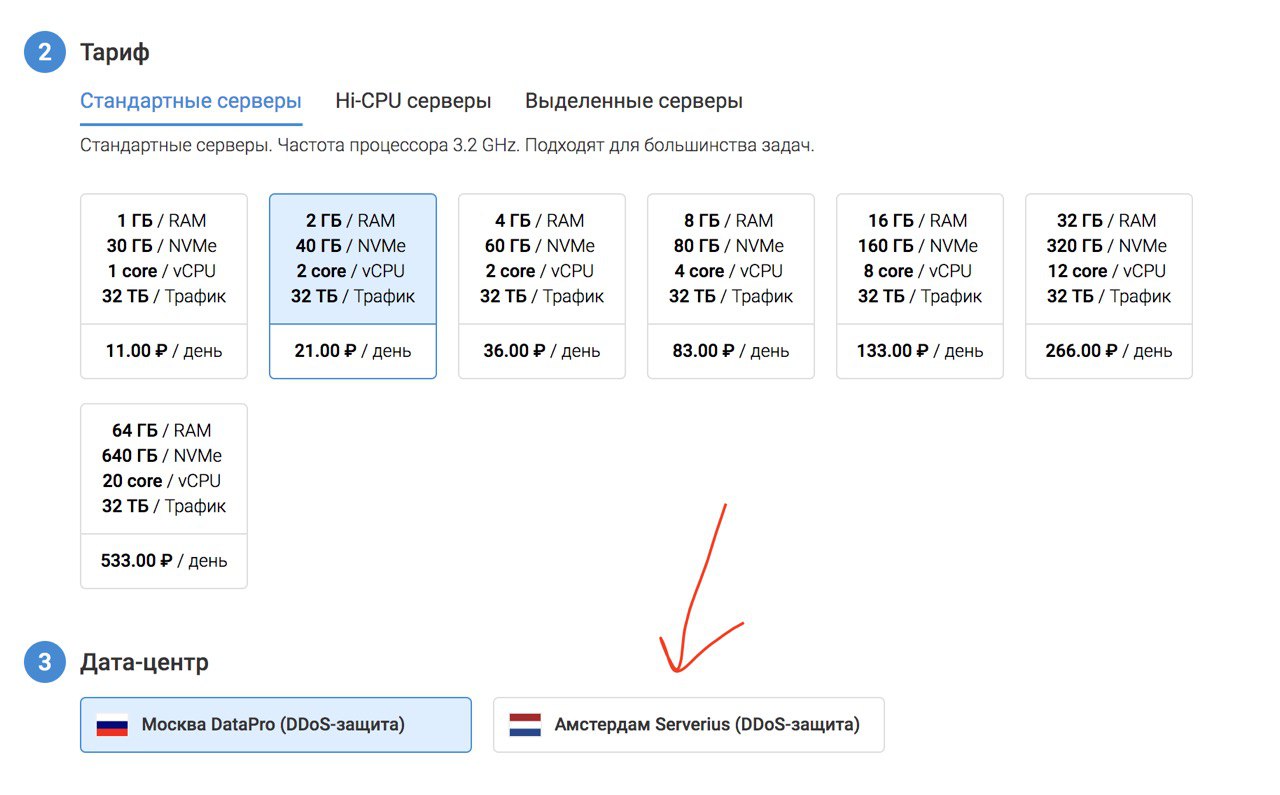The height and width of the screenshot is (795, 1280).
Task: Open the Стандартные серверы tab
Action: pos(191,101)
